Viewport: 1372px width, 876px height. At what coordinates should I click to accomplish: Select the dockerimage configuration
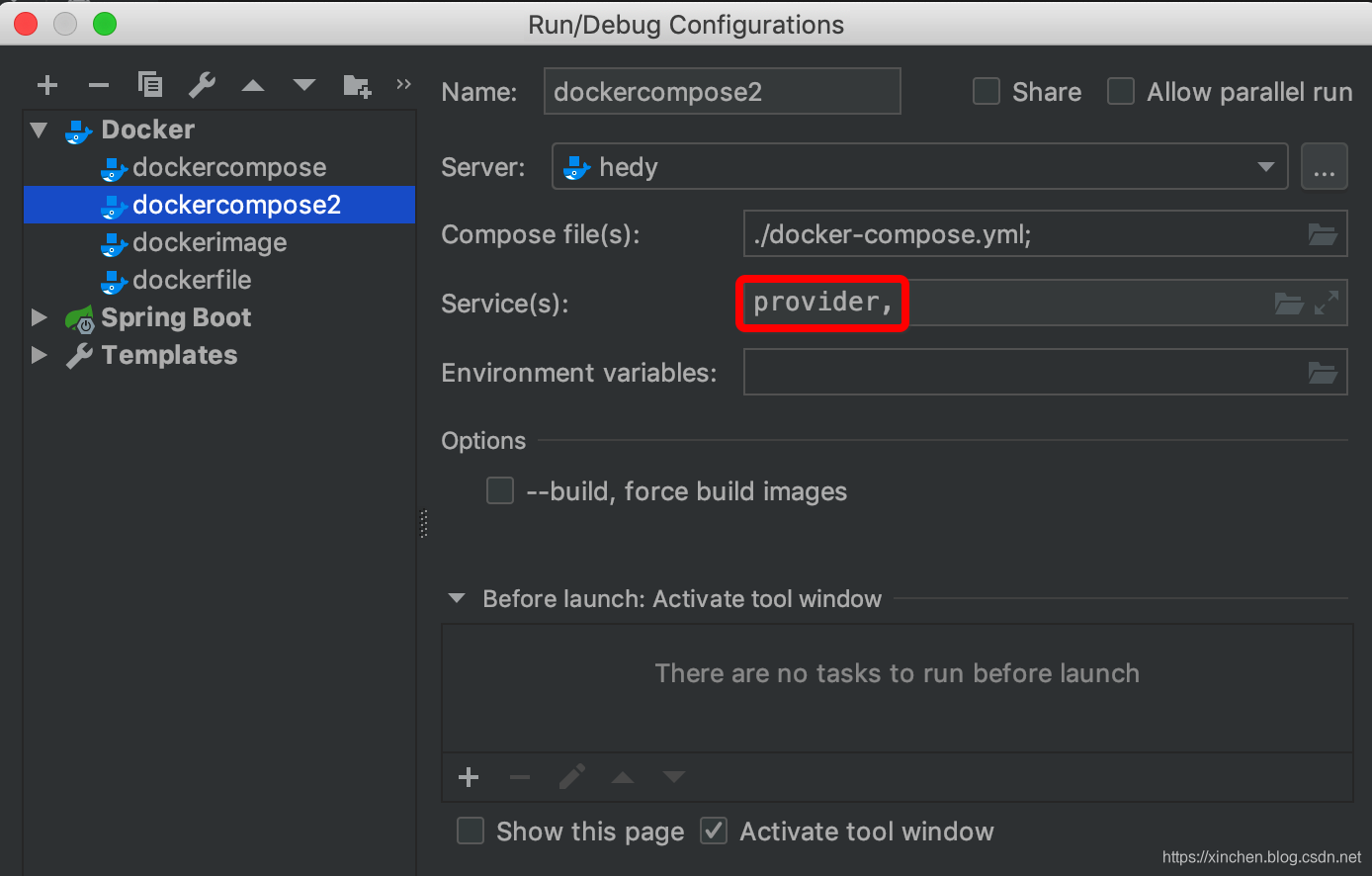tap(210, 242)
